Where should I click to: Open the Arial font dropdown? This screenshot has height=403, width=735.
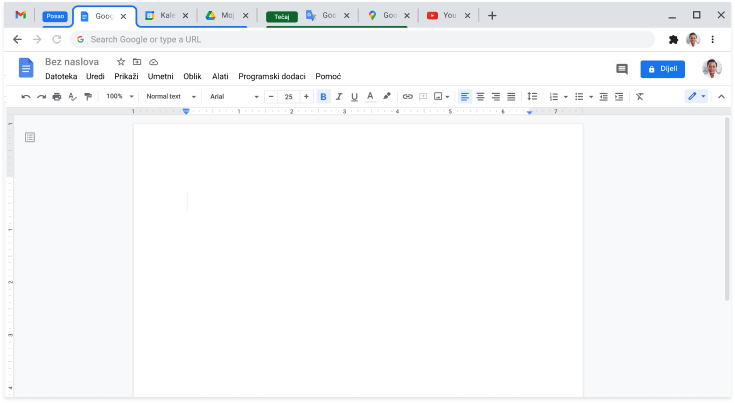[x=234, y=97]
